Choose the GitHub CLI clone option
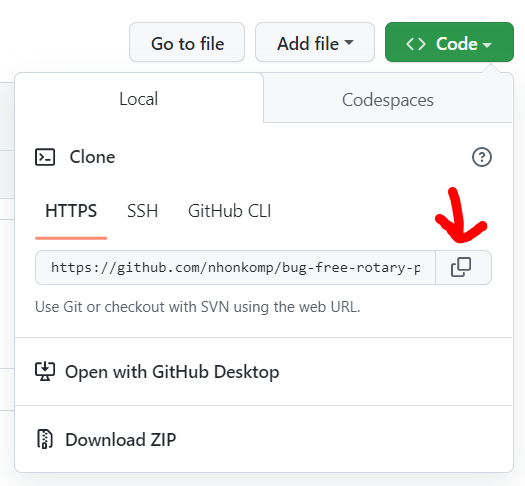525x486 pixels. [x=230, y=211]
